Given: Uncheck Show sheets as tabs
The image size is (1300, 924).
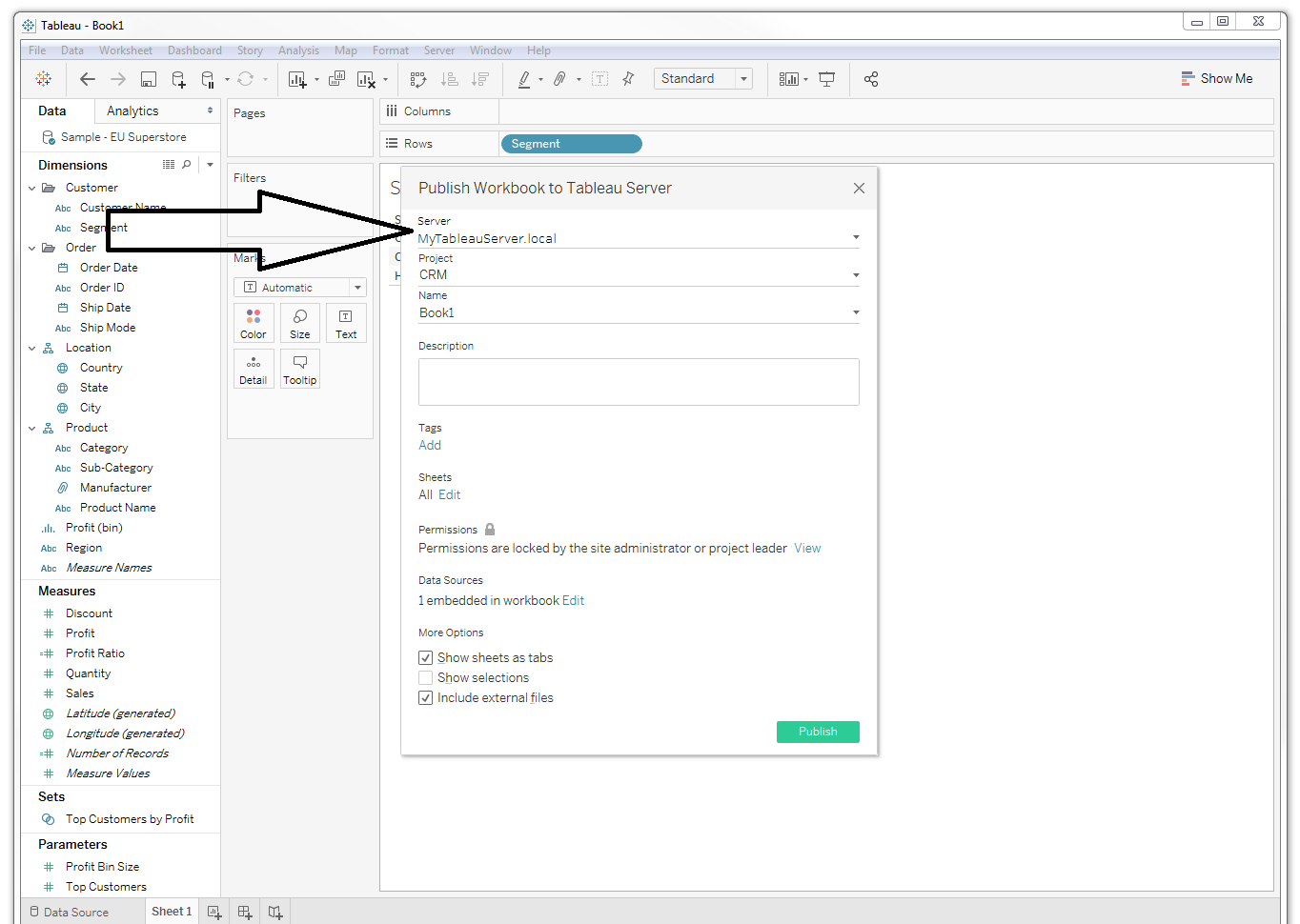Looking at the screenshot, I should click(x=426, y=657).
